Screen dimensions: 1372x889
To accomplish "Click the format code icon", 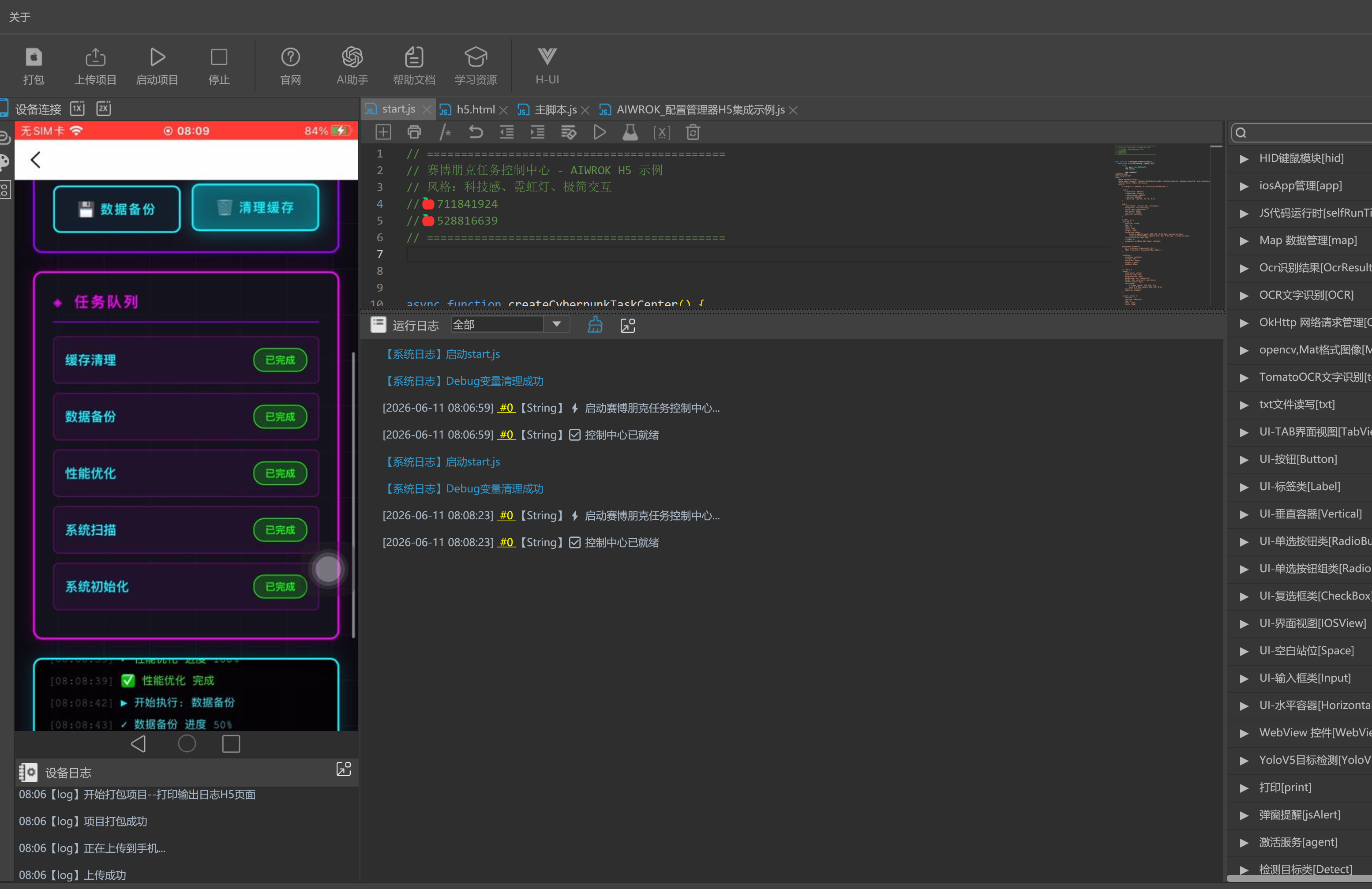I will pos(568,133).
